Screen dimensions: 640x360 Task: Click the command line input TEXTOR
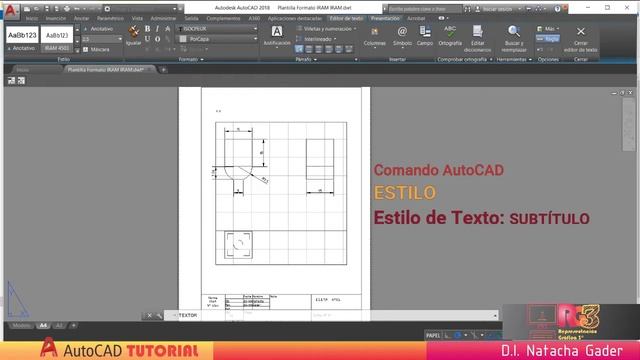pos(331,316)
